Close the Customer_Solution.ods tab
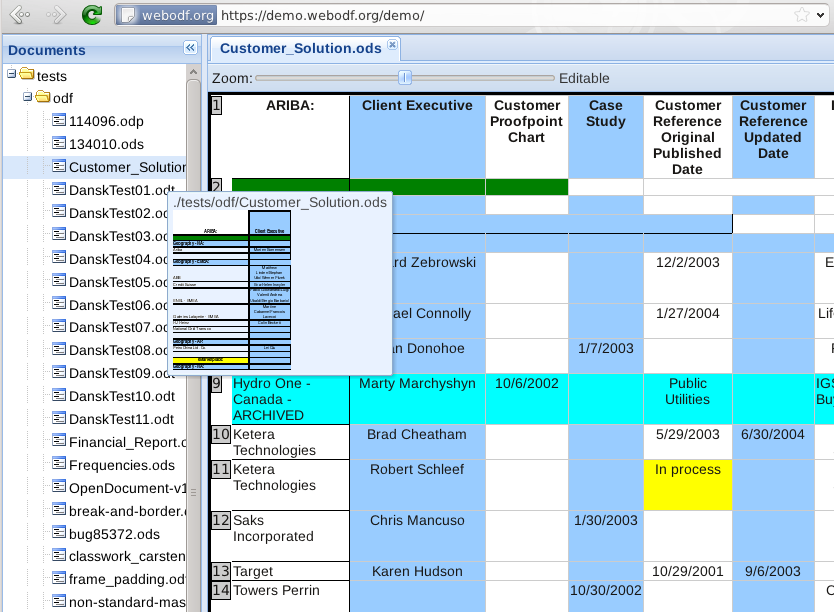 pyautogui.click(x=392, y=45)
